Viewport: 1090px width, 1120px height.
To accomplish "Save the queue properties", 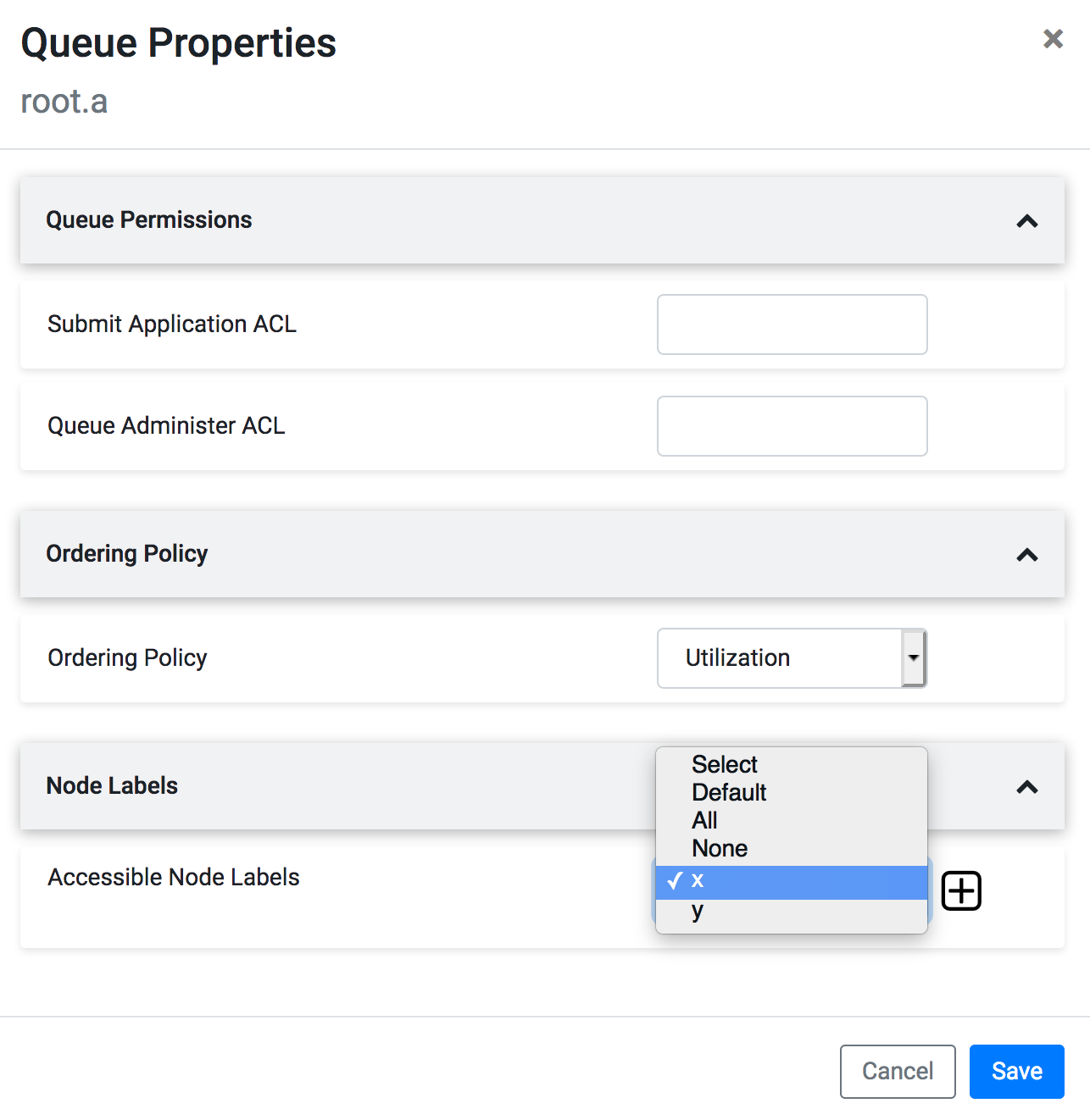I will 1016,1072.
